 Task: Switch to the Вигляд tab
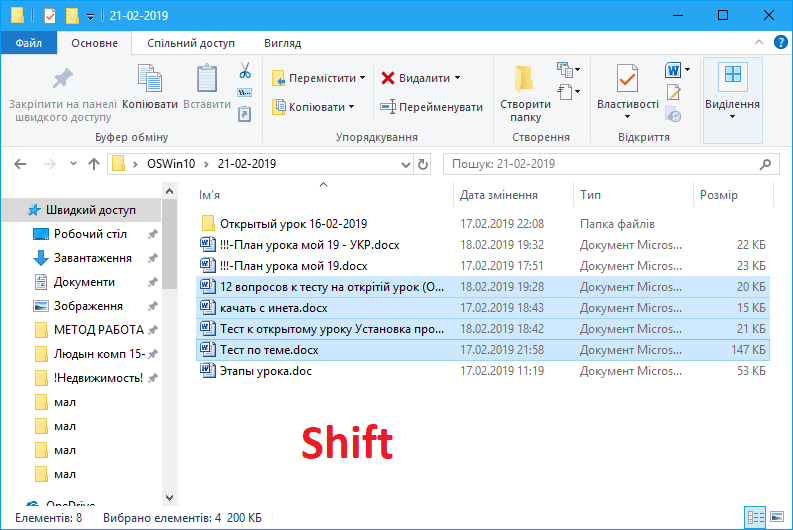tap(282, 43)
